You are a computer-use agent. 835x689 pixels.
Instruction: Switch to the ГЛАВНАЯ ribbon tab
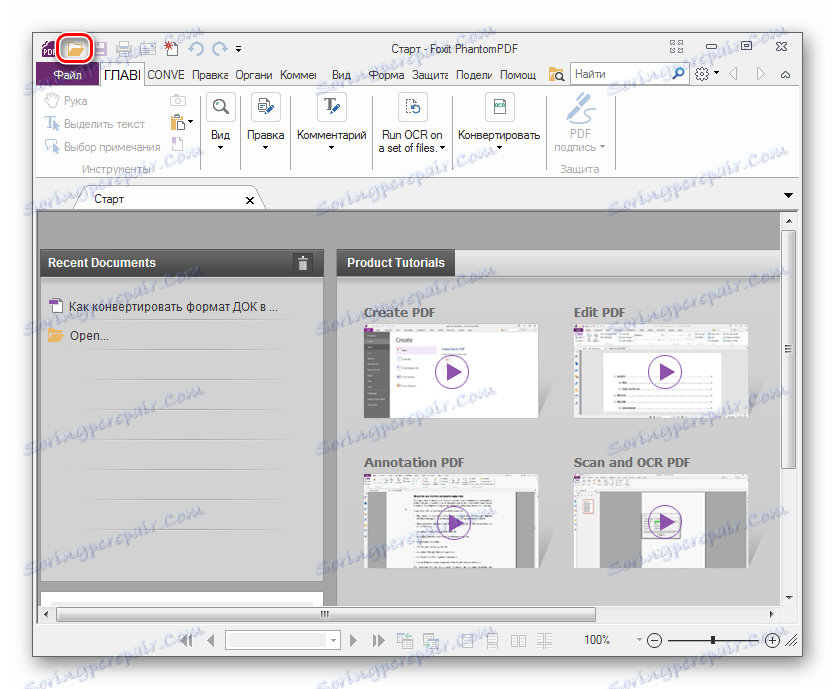[122, 75]
